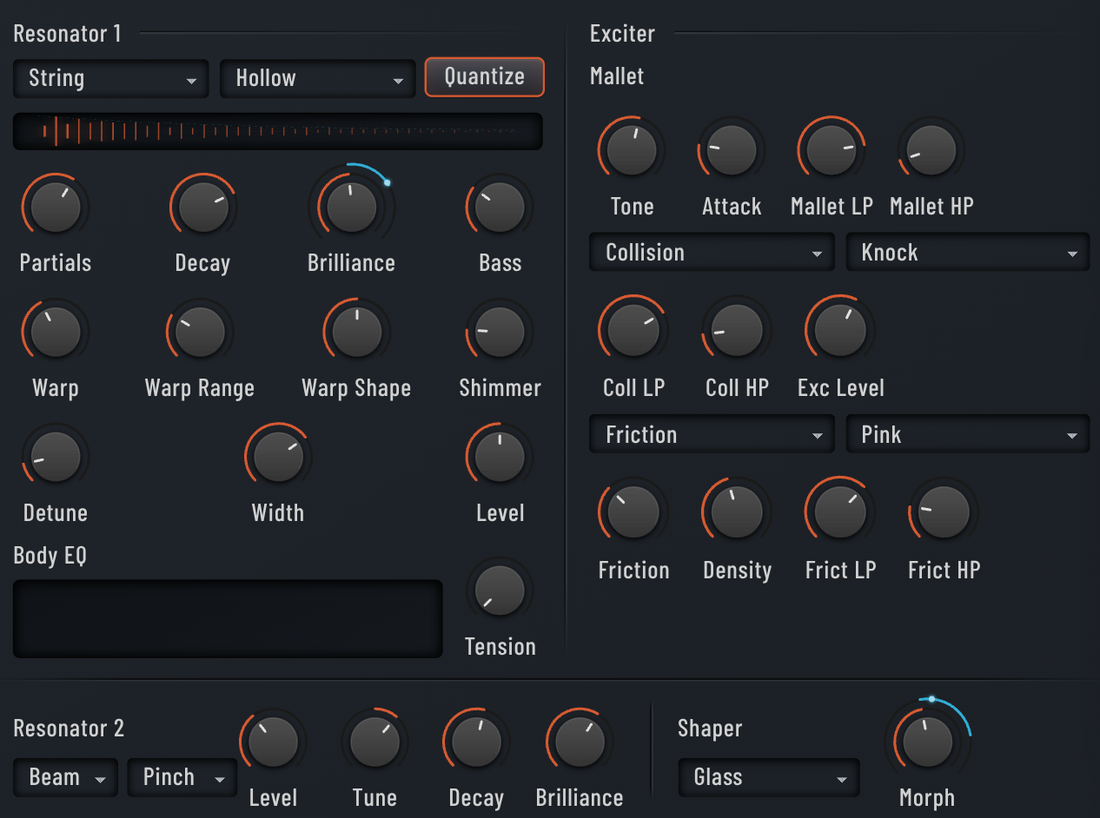
Task: Open the Collision exciter dropdown
Action: (711, 253)
